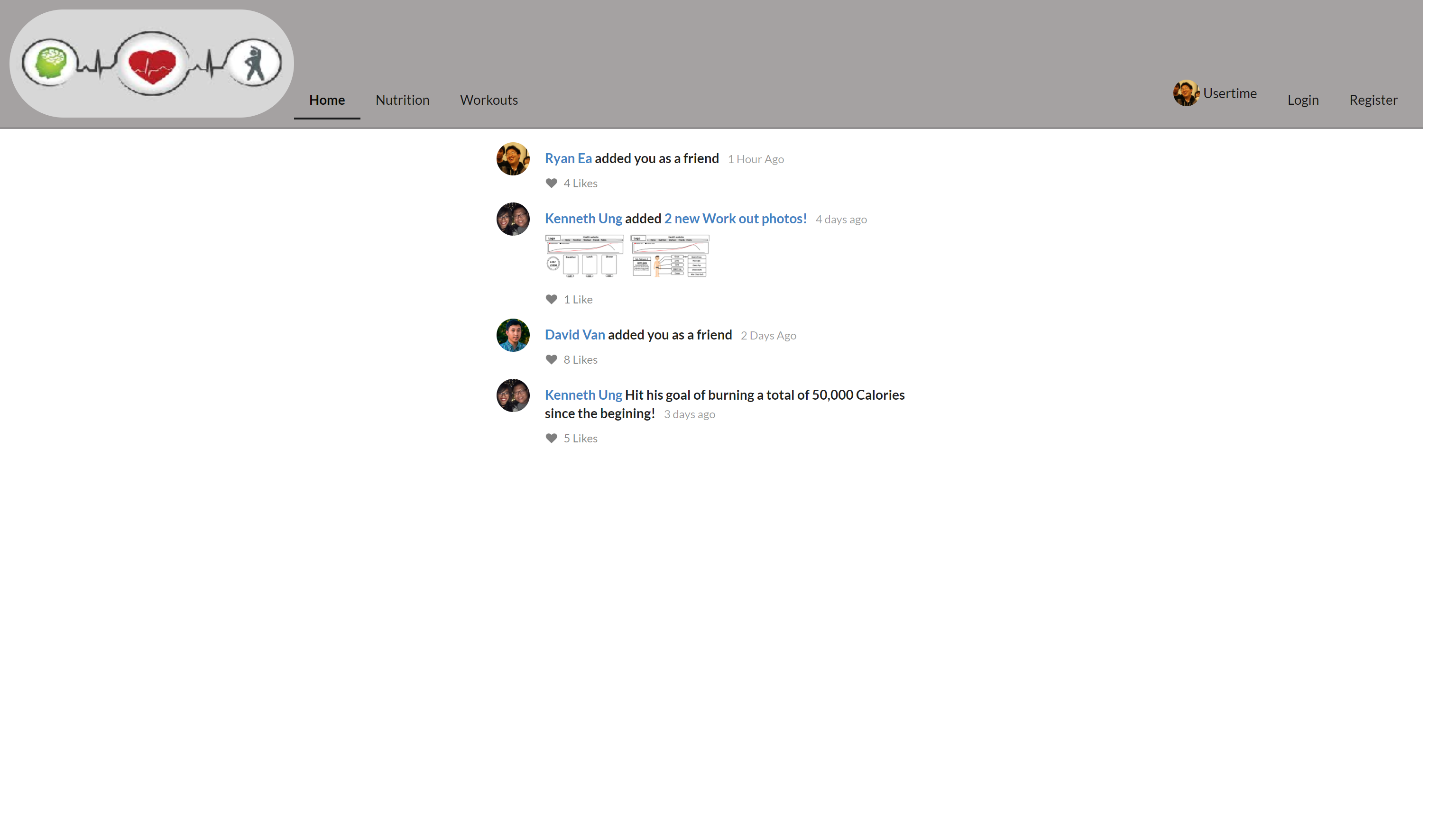The width and height of the screenshot is (1456, 825).
Task: Open the Ryan Ea profile link
Action: click(568, 158)
